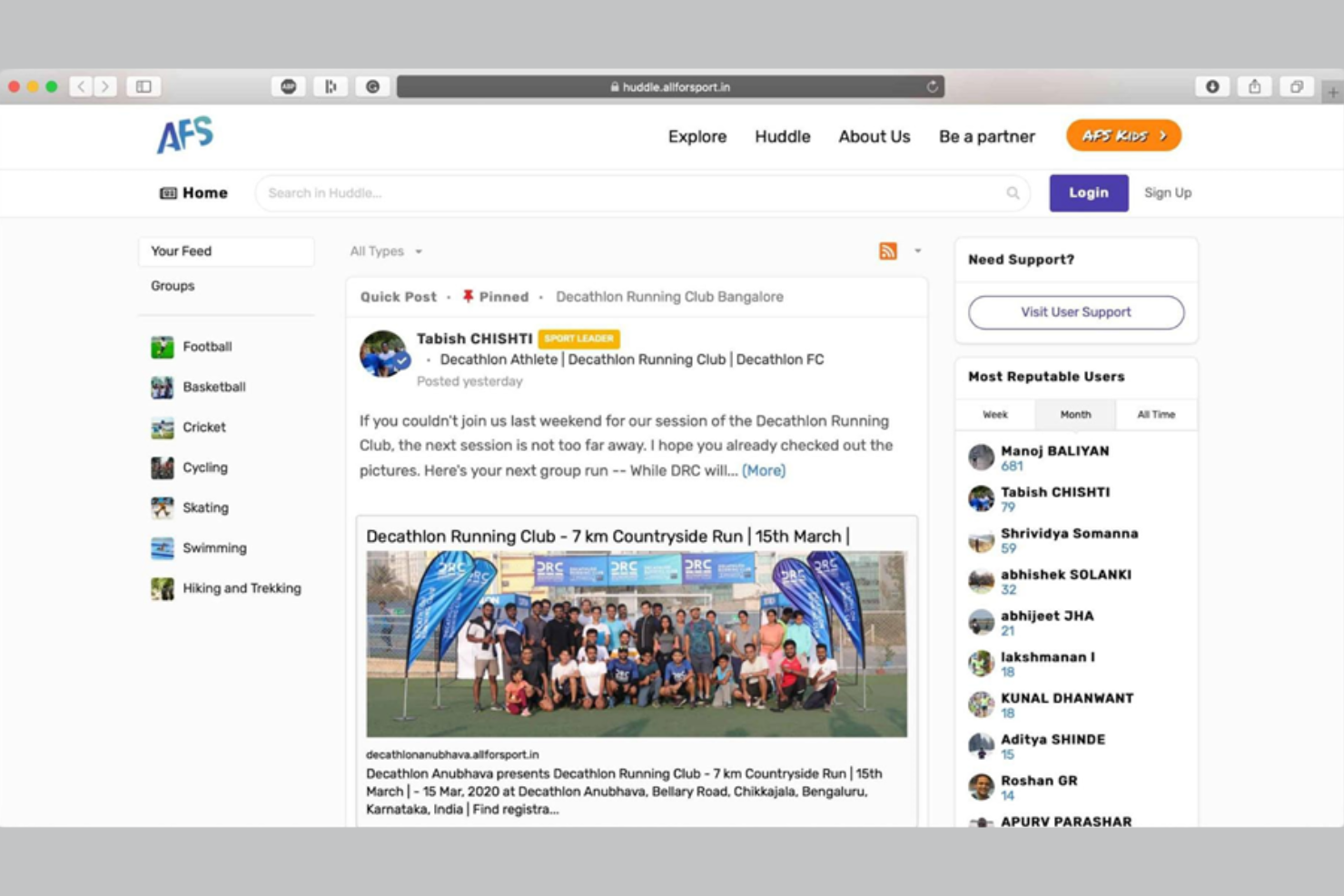Click the SPORT LEADER badge

pyautogui.click(x=578, y=339)
